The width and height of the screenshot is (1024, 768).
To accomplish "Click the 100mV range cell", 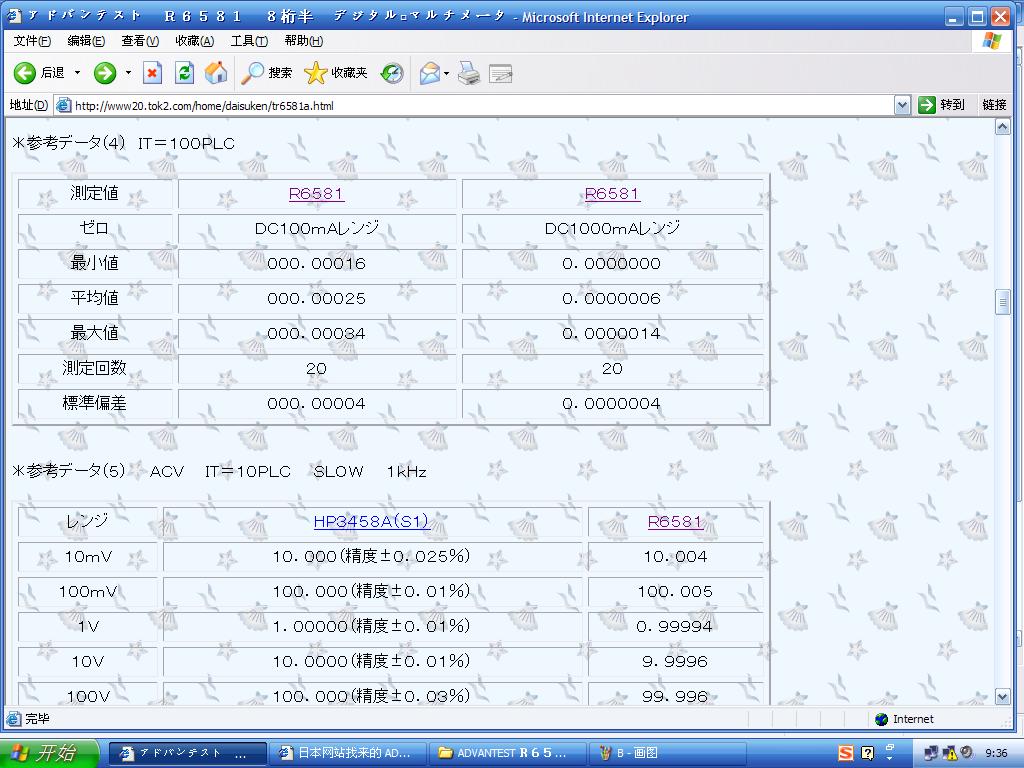I will click(88, 592).
